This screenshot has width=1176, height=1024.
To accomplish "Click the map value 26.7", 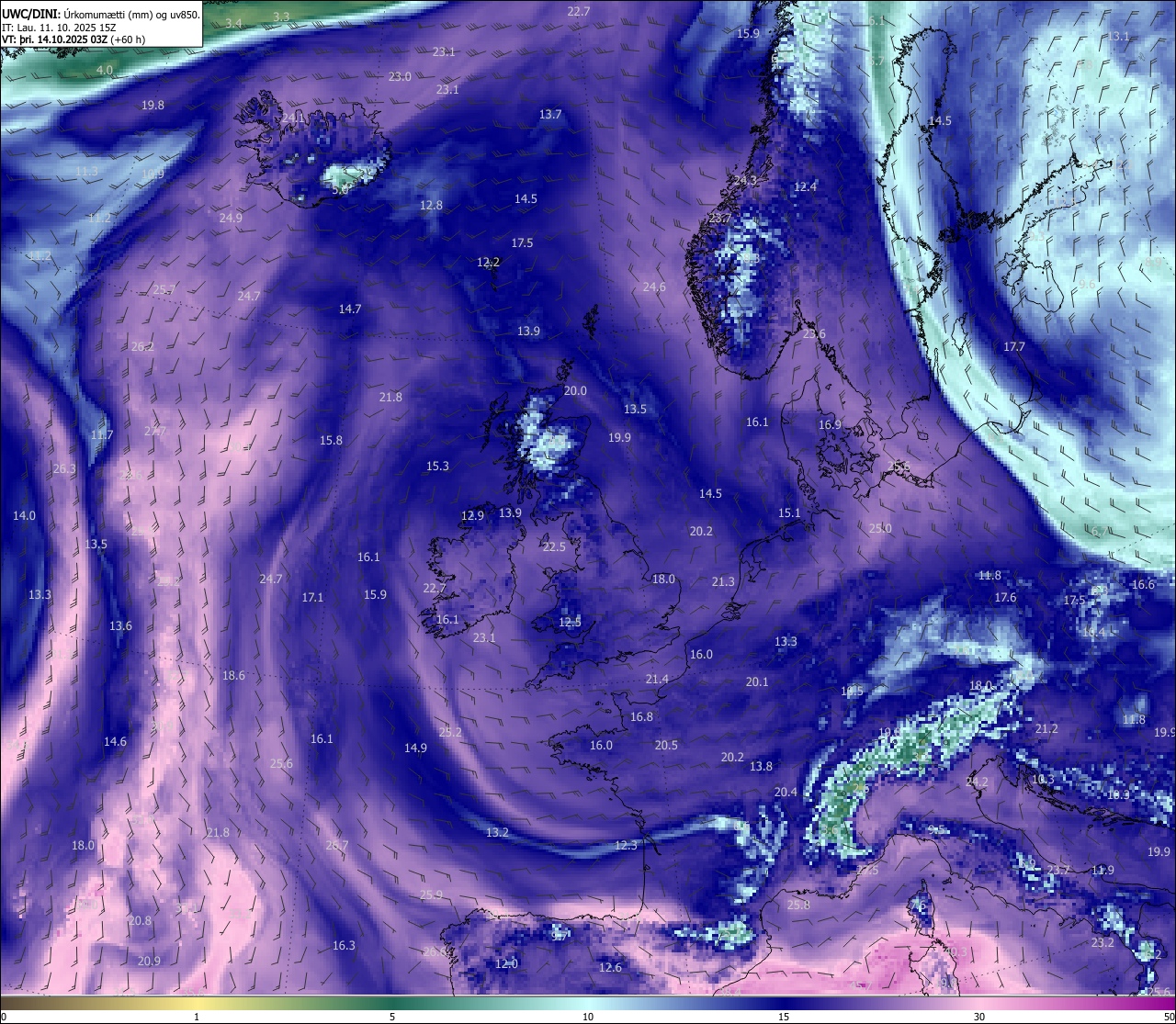I will point(337,845).
